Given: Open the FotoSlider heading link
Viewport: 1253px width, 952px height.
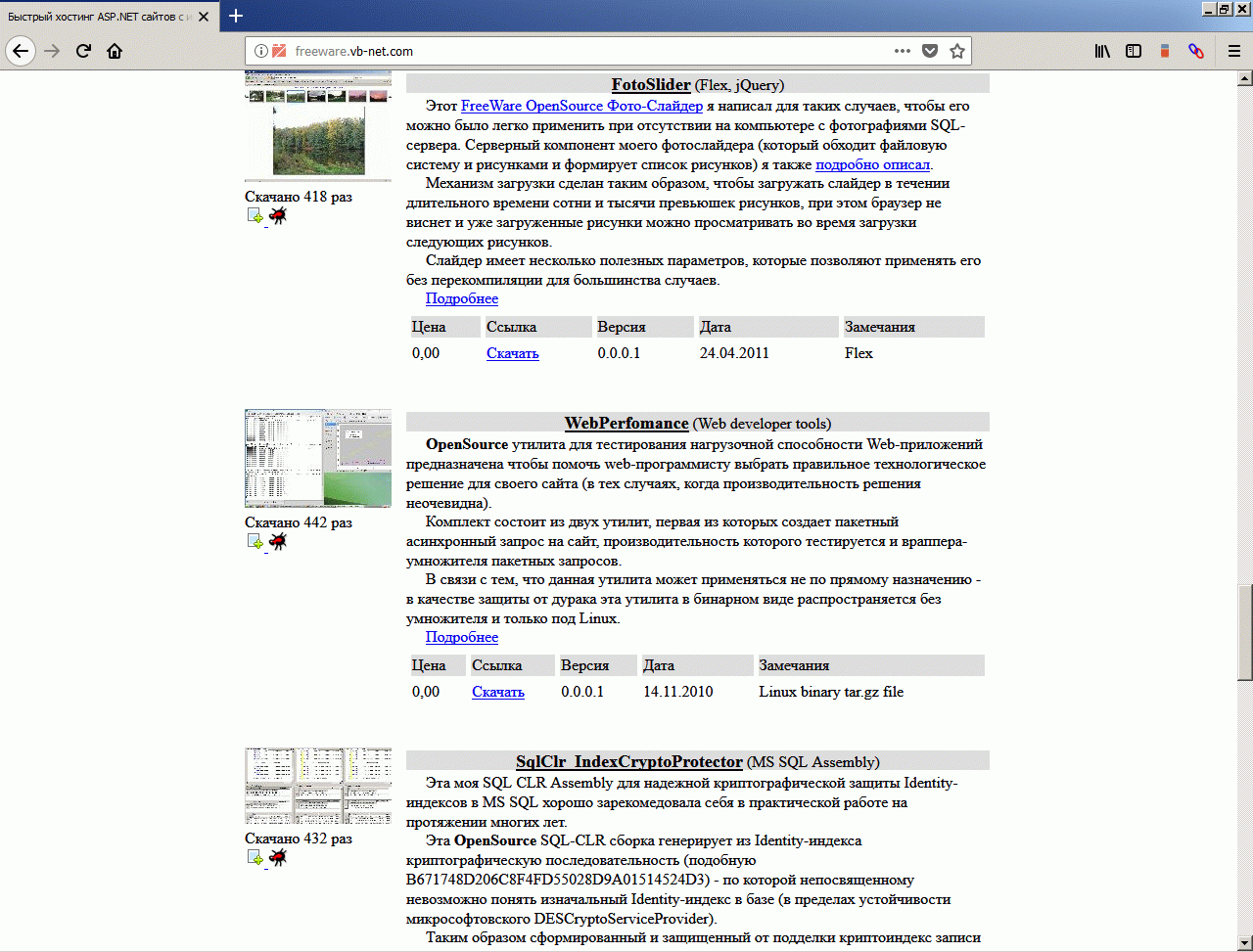Looking at the screenshot, I should pyautogui.click(x=651, y=85).
